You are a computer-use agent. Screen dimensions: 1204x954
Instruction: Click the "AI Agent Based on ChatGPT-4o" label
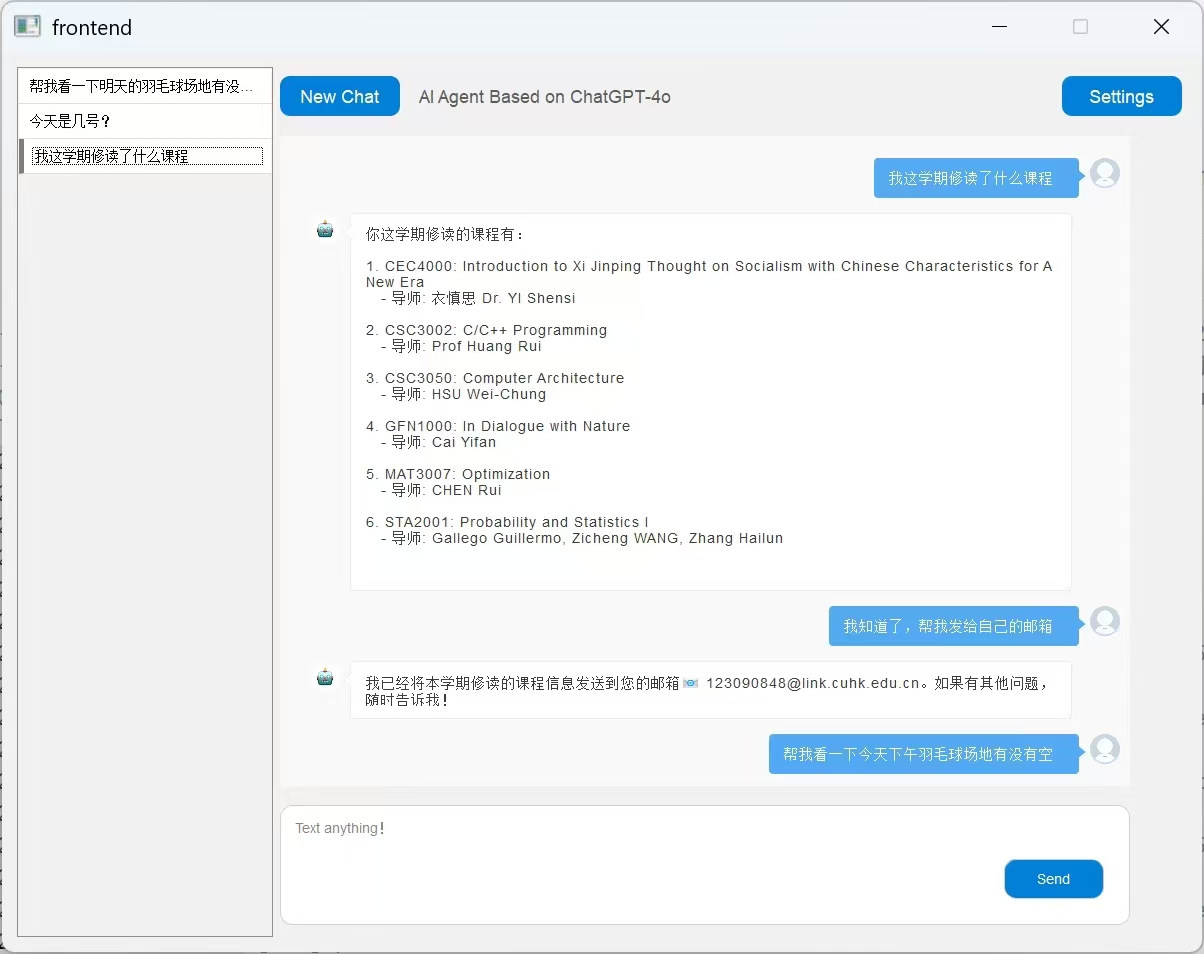tap(544, 97)
